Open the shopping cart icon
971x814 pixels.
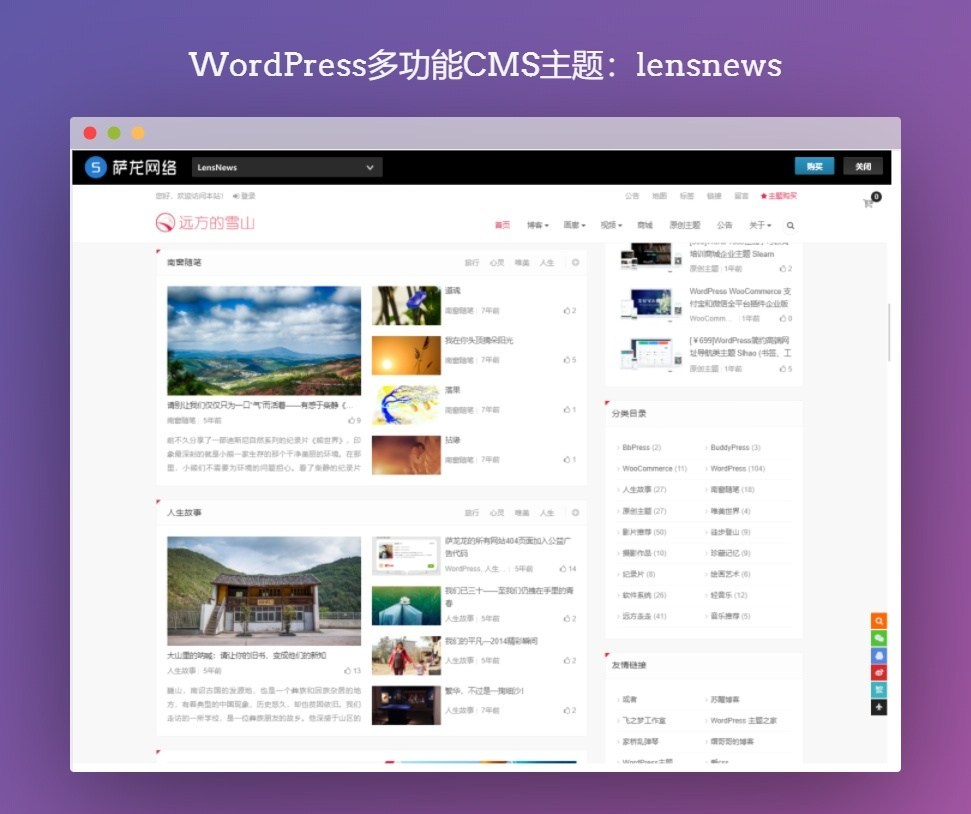[x=868, y=203]
